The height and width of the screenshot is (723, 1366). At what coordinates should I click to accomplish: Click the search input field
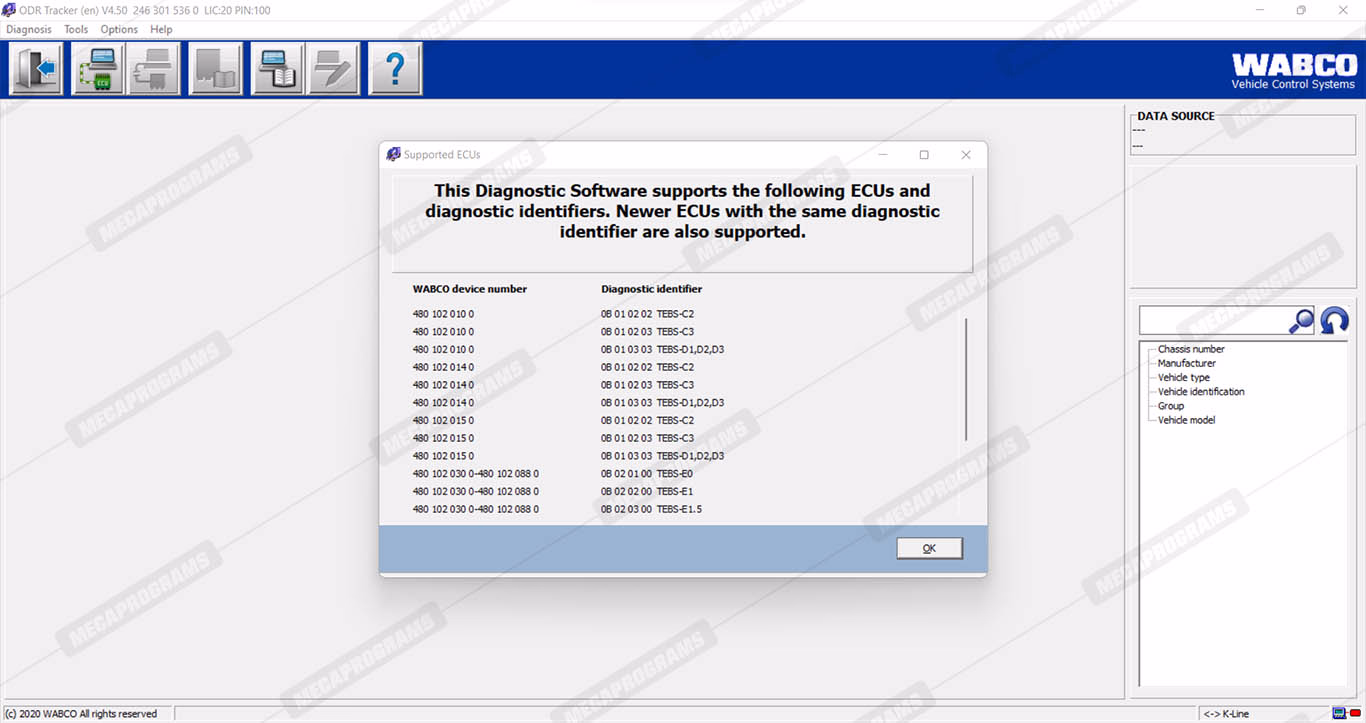pos(1212,321)
